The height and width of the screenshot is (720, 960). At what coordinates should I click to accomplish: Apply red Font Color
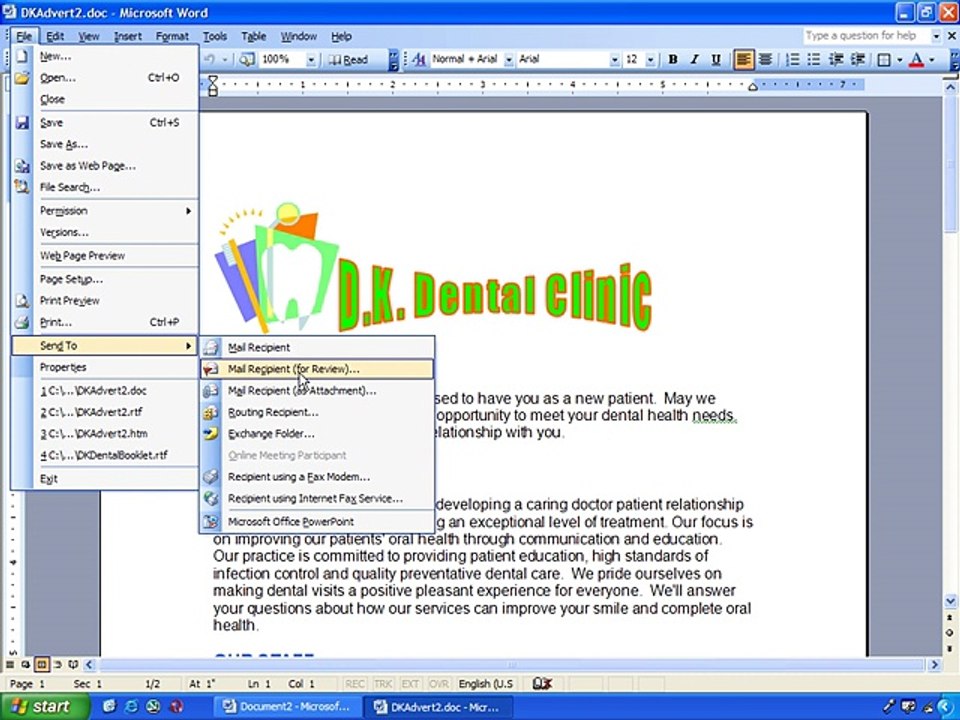pos(917,59)
